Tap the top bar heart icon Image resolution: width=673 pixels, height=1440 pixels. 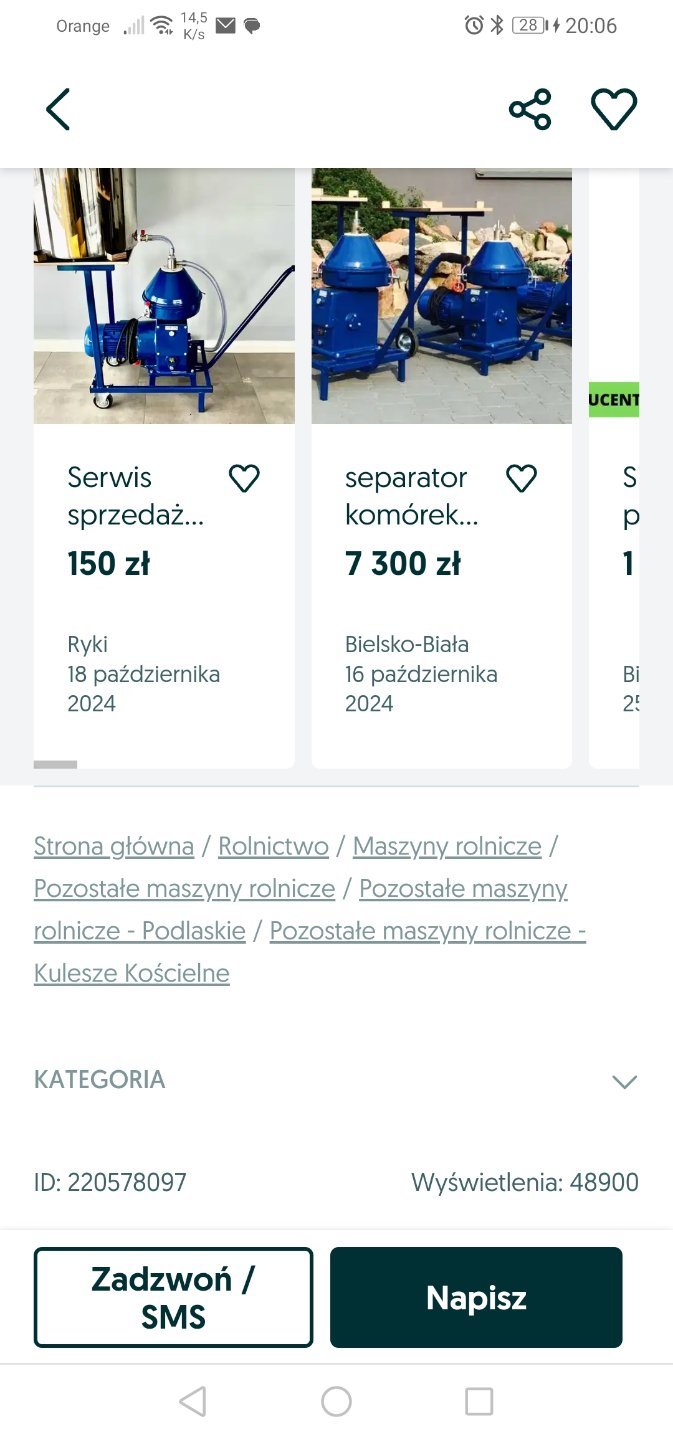(x=614, y=109)
